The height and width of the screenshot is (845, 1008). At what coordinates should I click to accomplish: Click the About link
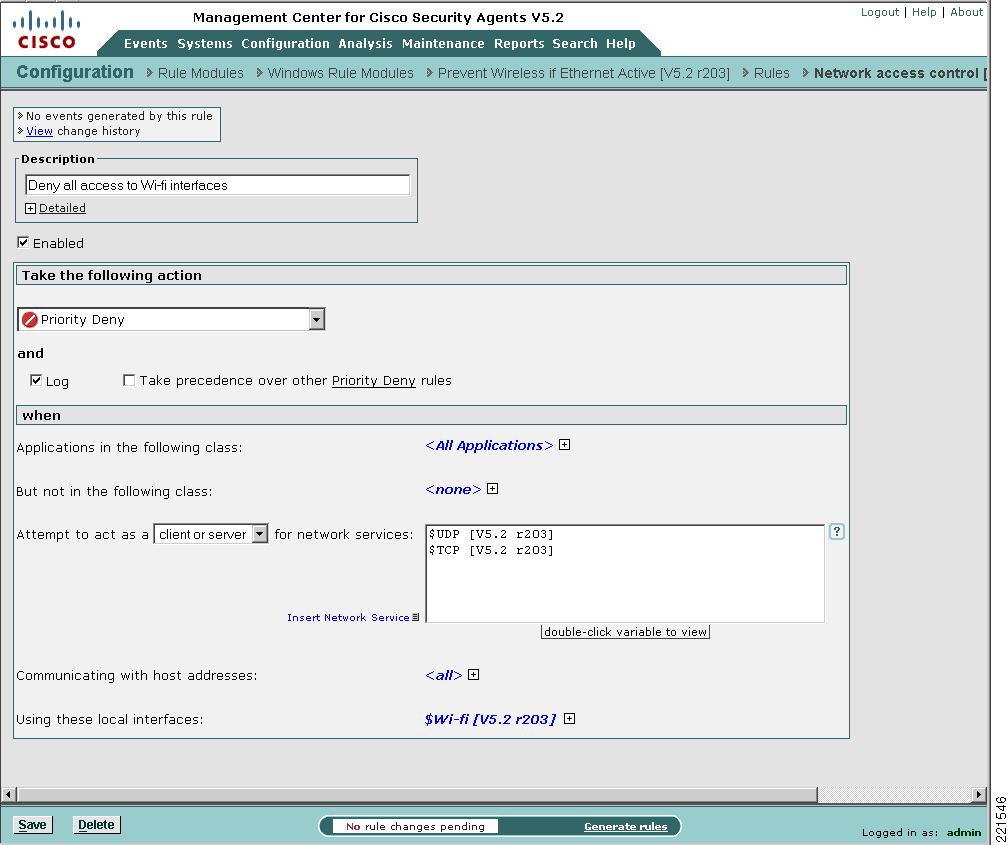(x=966, y=12)
